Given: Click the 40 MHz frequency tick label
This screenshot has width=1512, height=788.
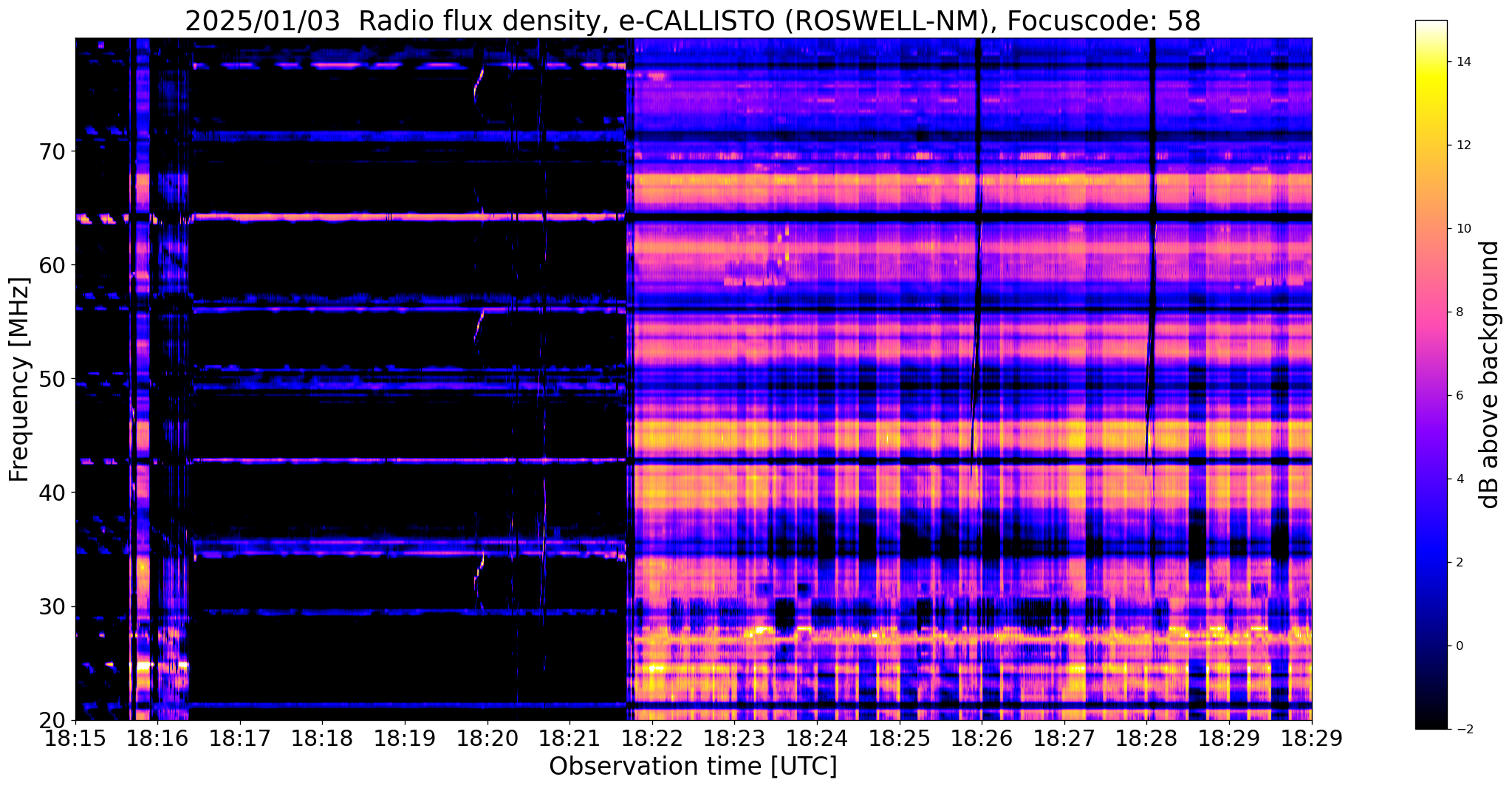Looking at the screenshot, I should tap(53, 493).
